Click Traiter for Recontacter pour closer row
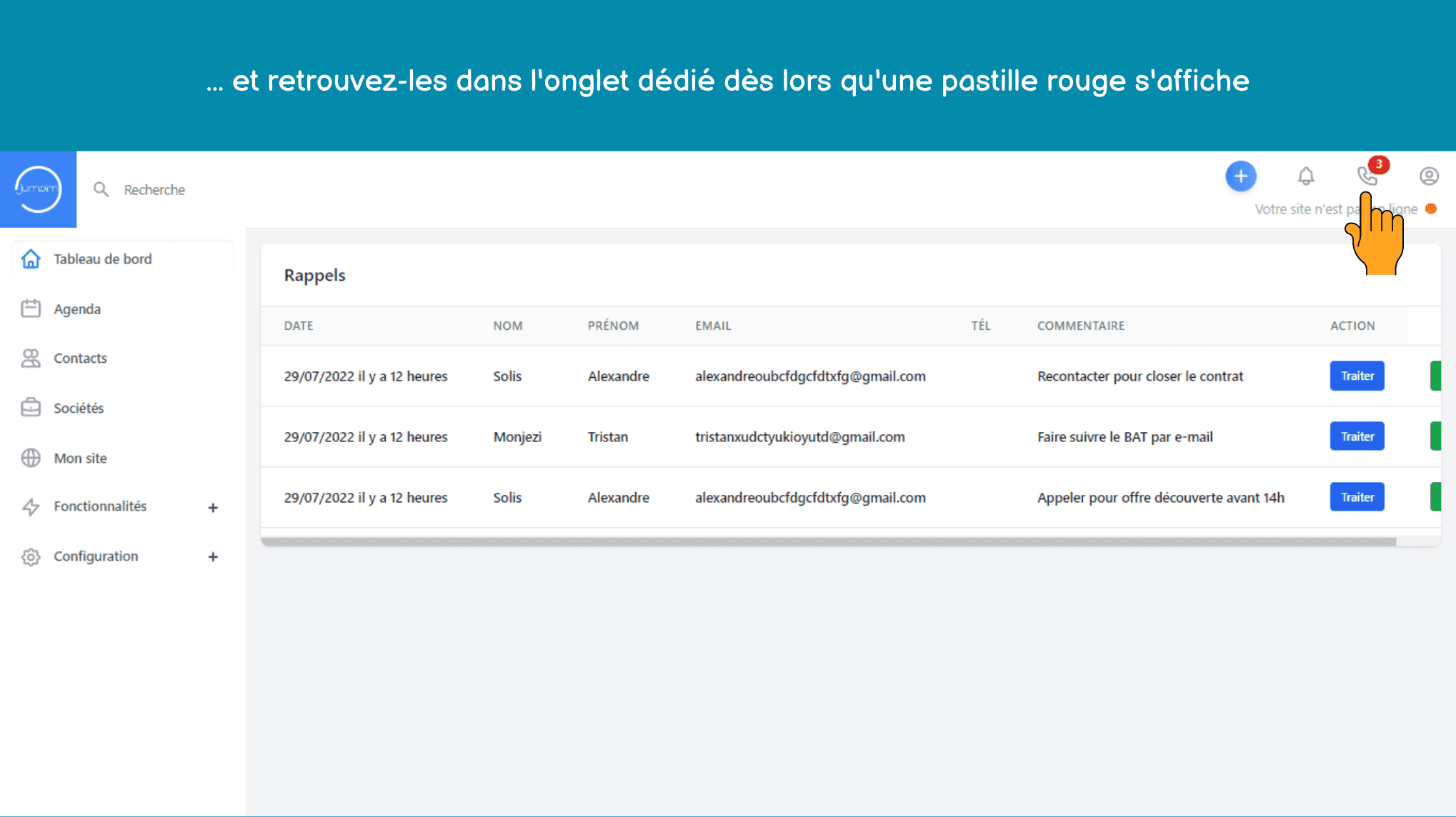This screenshot has width=1456, height=817. coord(1357,376)
